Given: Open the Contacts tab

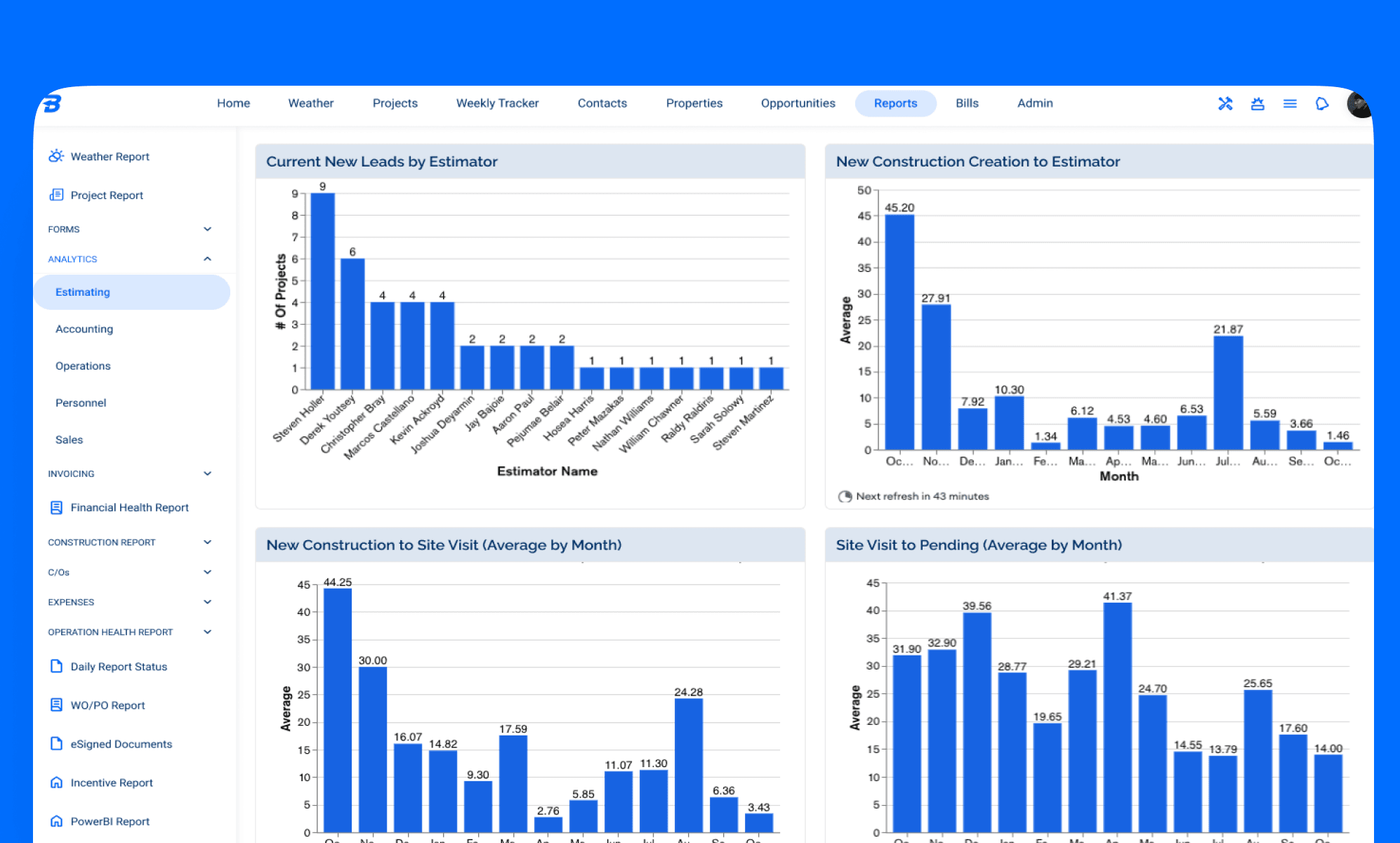Looking at the screenshot, I should tap(602, 103).
